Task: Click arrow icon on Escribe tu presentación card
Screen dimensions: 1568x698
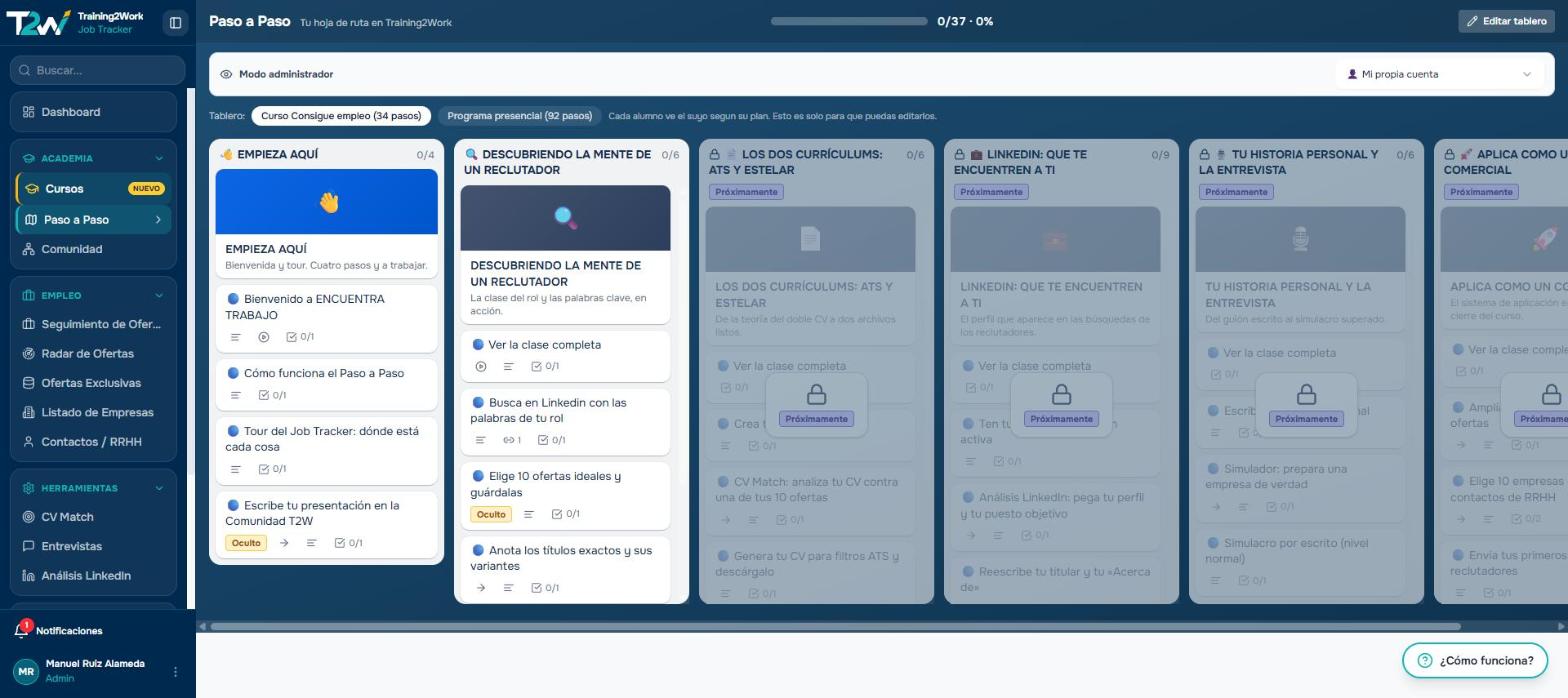Action: click(x=284, y=543)
